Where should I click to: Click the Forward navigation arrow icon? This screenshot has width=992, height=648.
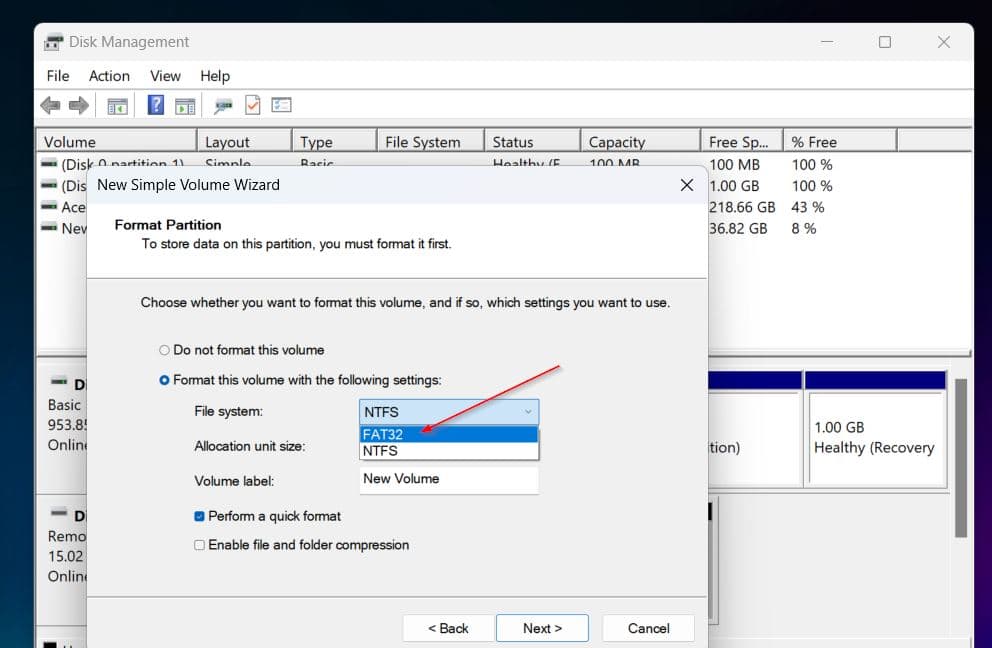click(77, 104)
